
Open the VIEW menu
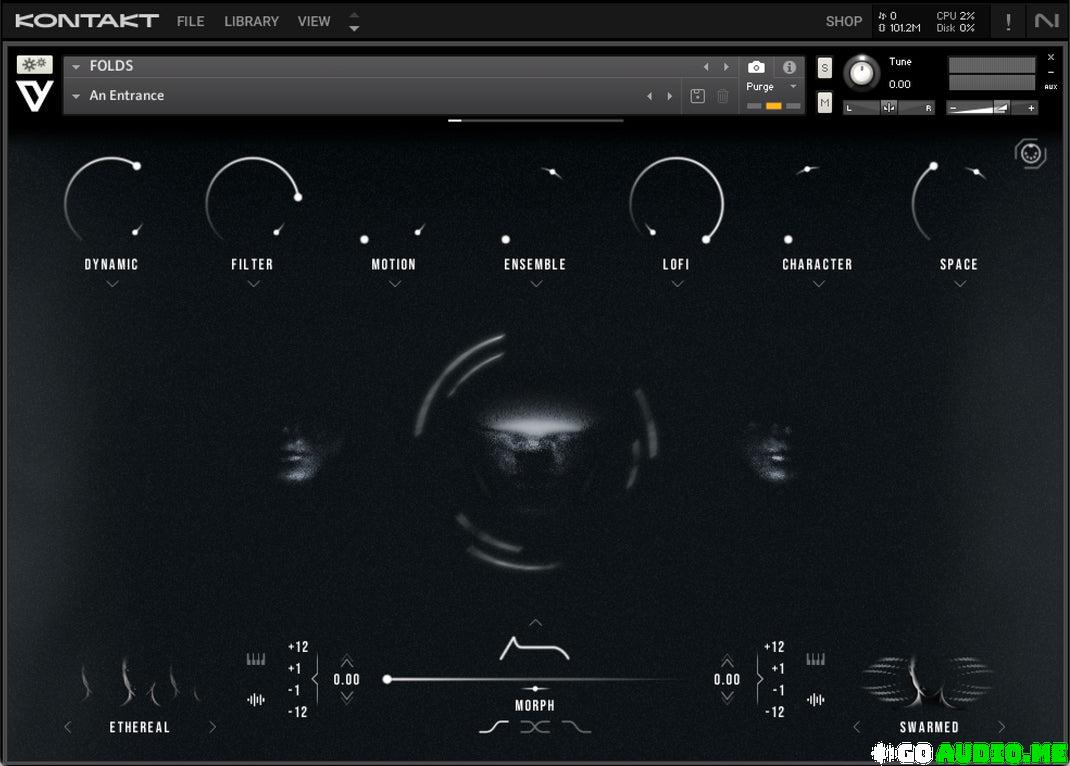coord(314,21)
